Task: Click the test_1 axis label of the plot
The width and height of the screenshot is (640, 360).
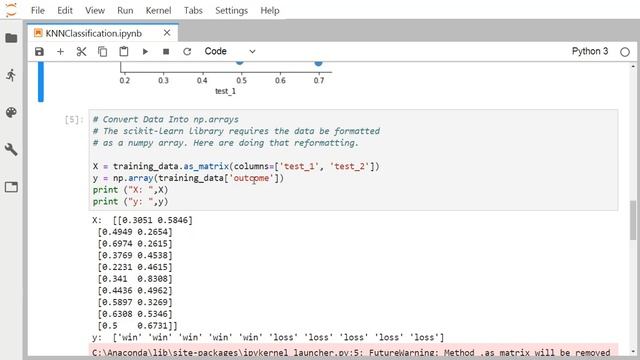Action: [225, 91]
